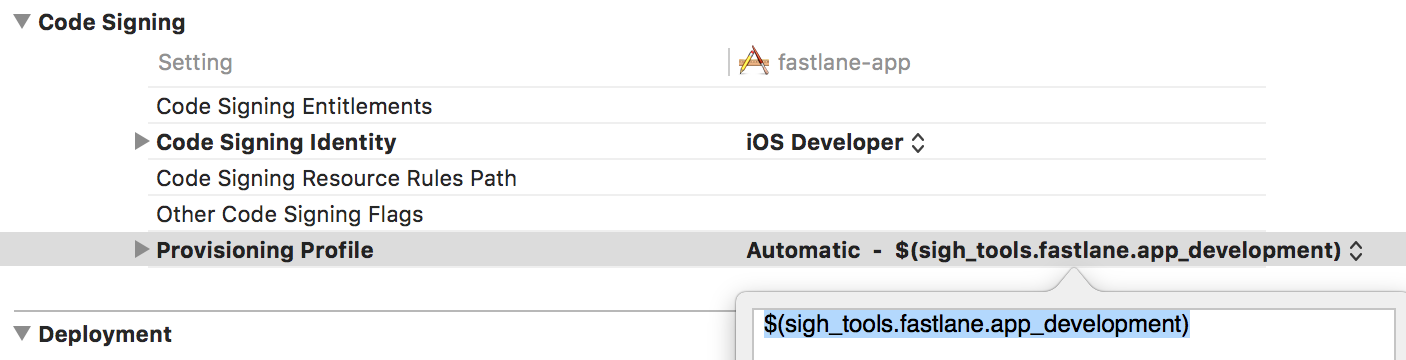The image size is (1406, 360).
Task: Click the Deployment section heading
Action: pos(105,334)
